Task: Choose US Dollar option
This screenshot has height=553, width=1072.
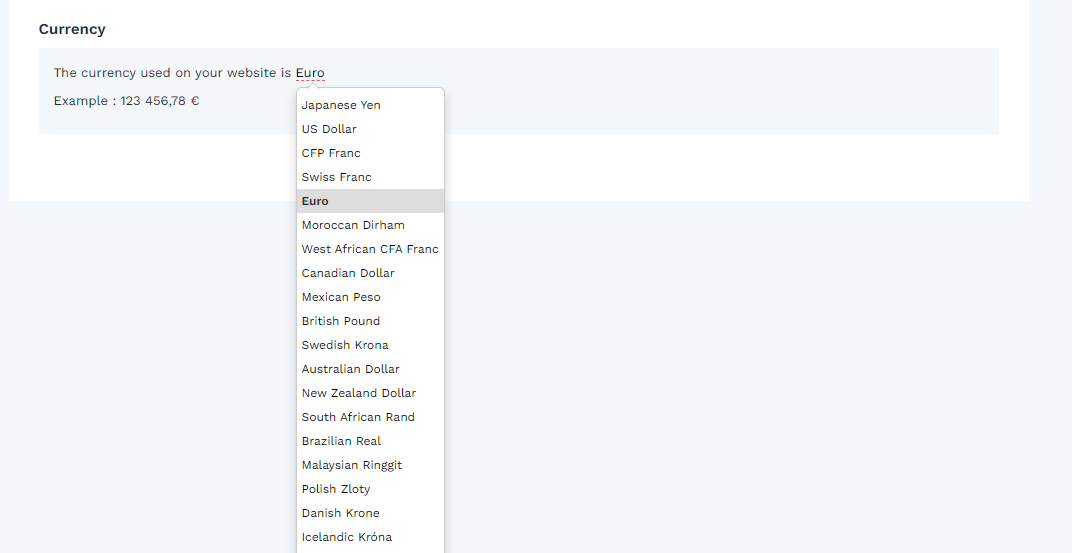Action: 370,129
